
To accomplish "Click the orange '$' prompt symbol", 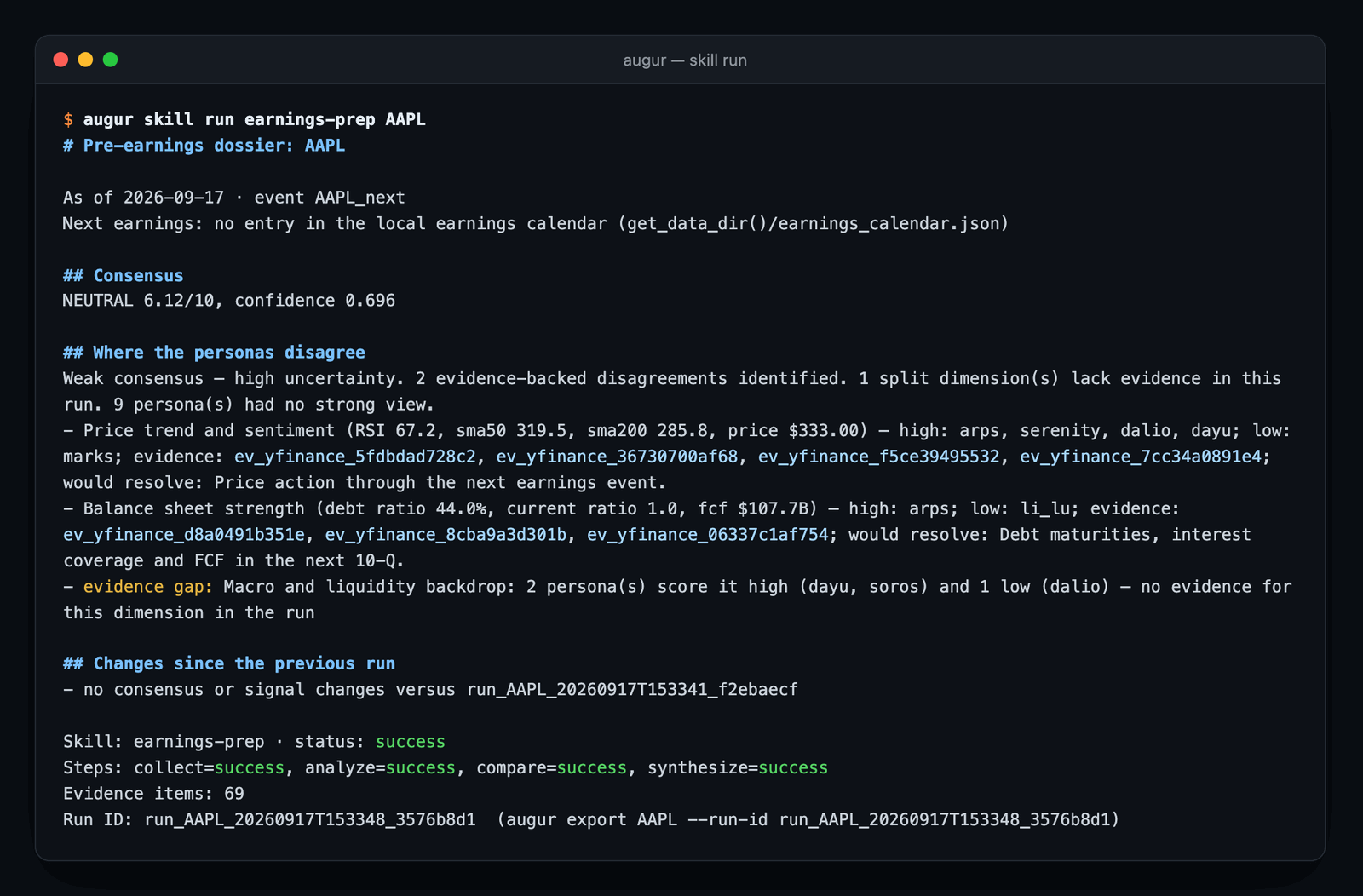I will pos(68,119).
